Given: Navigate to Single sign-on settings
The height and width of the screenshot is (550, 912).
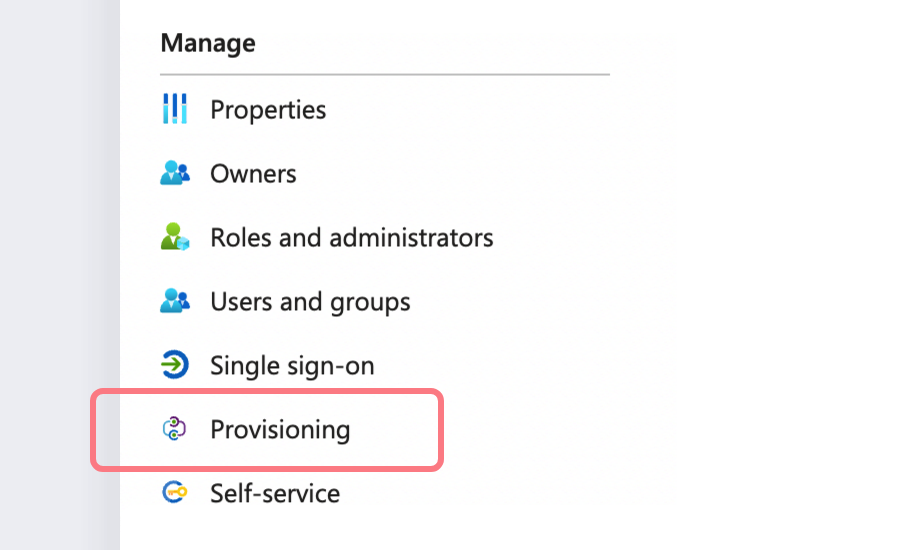Looking at the screenshot, I should (x=292, y=365).
